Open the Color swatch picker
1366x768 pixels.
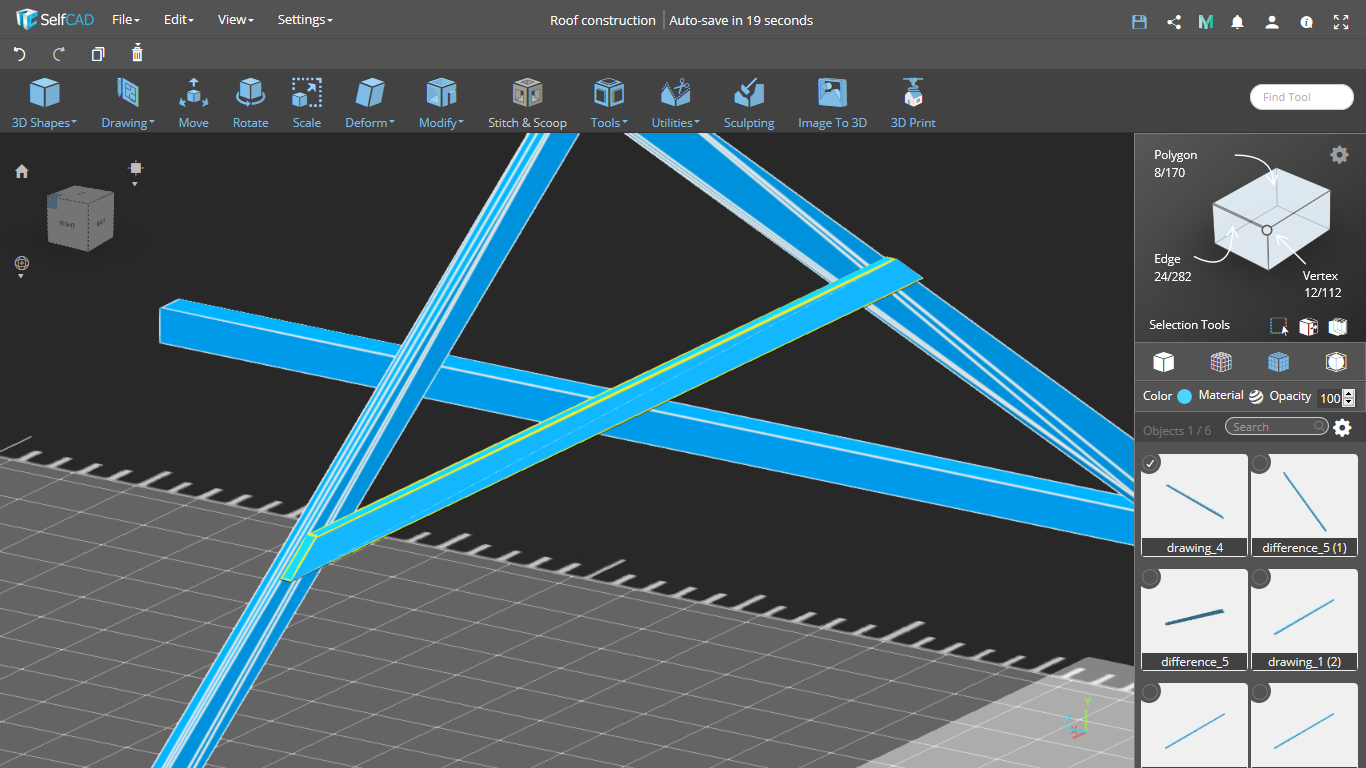(x=1184, y=396)
